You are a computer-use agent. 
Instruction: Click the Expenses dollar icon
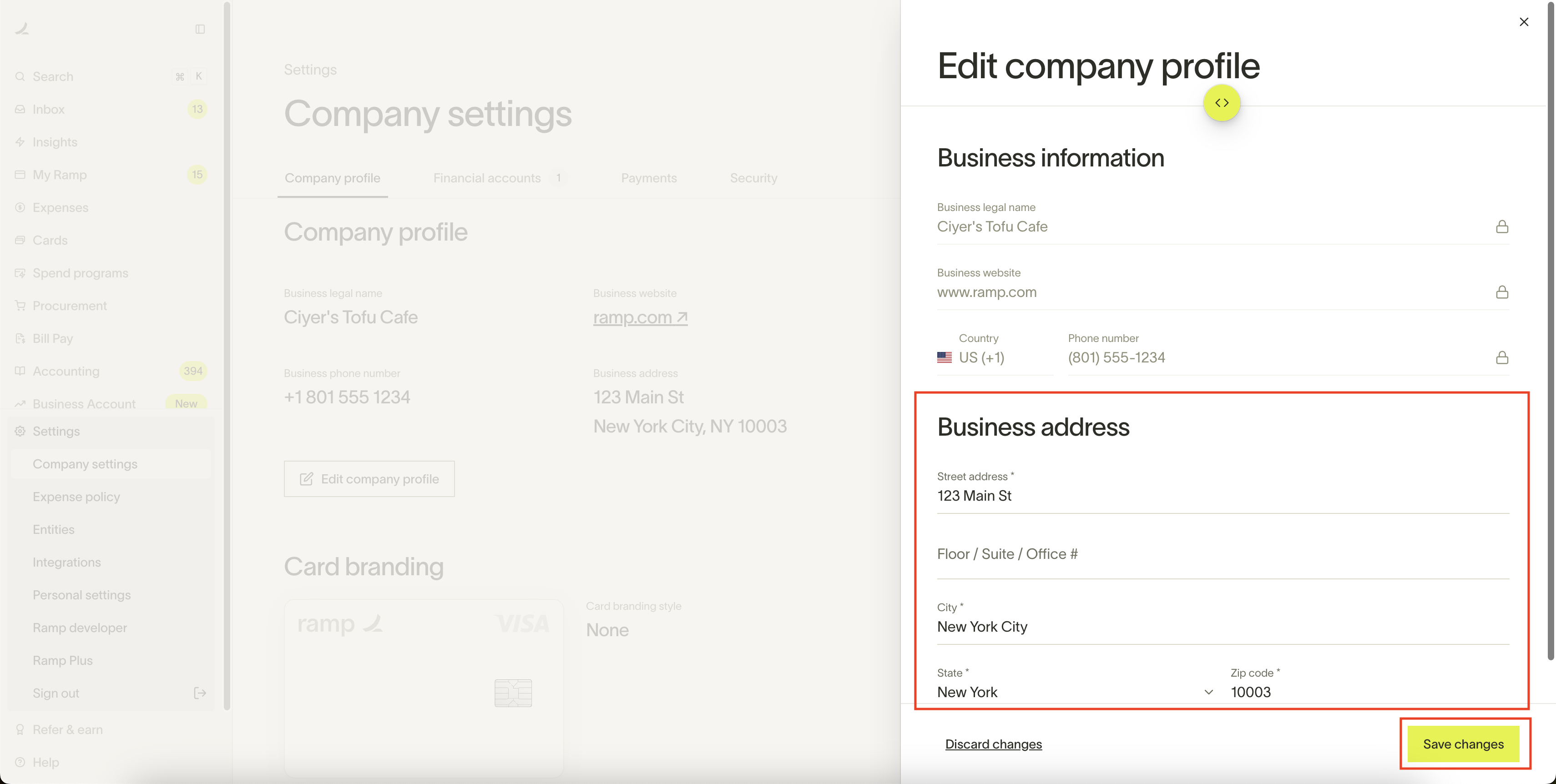20,208
